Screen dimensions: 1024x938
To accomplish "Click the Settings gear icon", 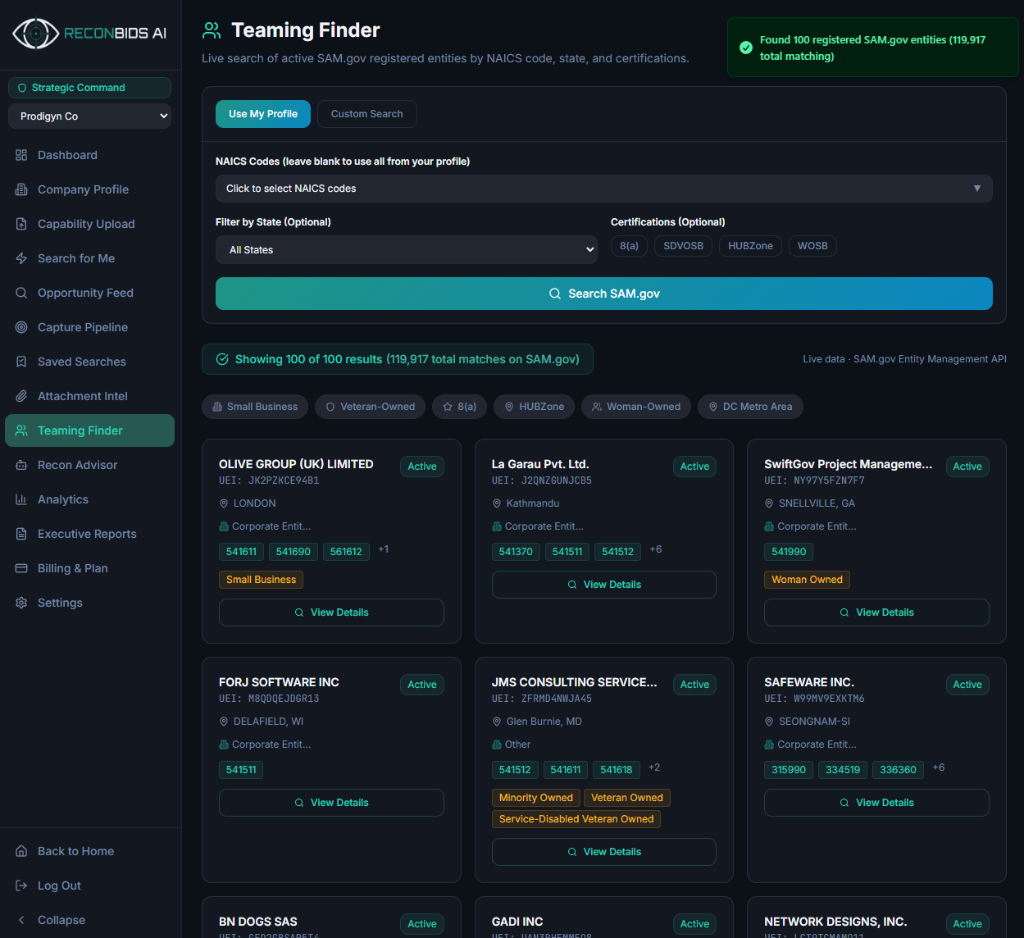I will pos(22,602).
